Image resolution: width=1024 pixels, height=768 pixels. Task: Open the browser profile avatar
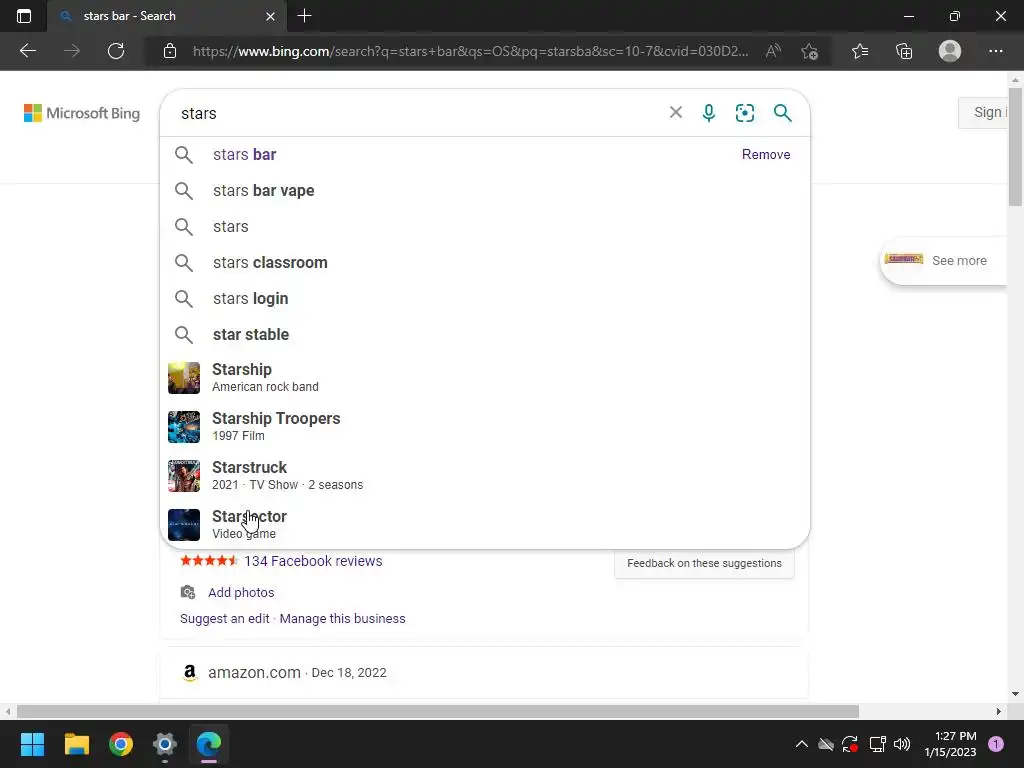(950, 51)
